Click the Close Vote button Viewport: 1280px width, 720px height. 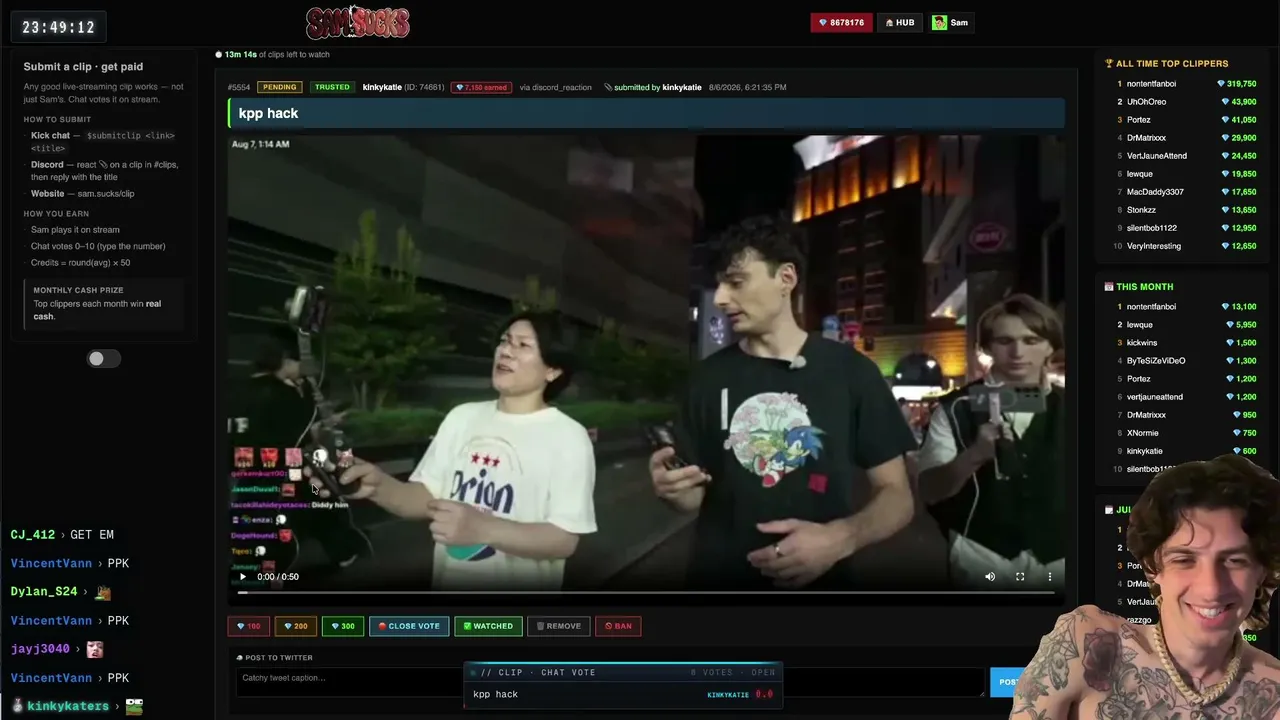[409, 626]
